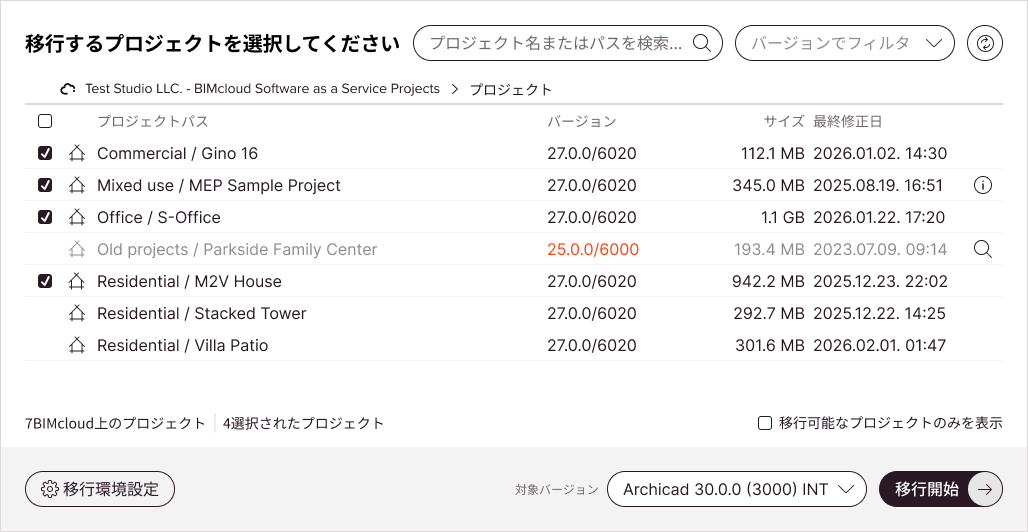Uncheck Mixed use / MEP Sample Project checkbox
This screenshot has width=1028, height=532.
(x=45, y=186)
